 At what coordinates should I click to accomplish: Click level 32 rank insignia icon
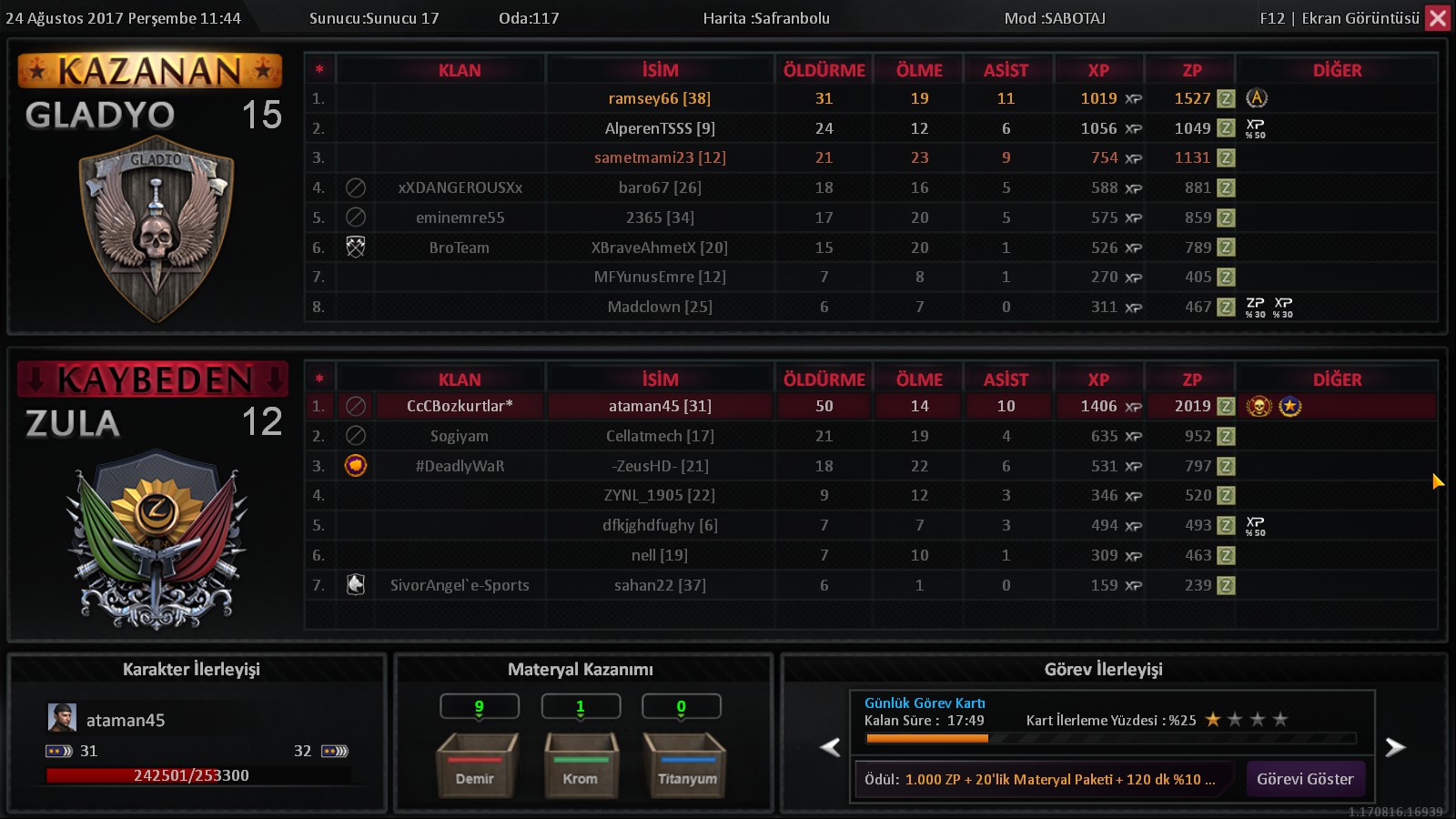tap(335, 751)
